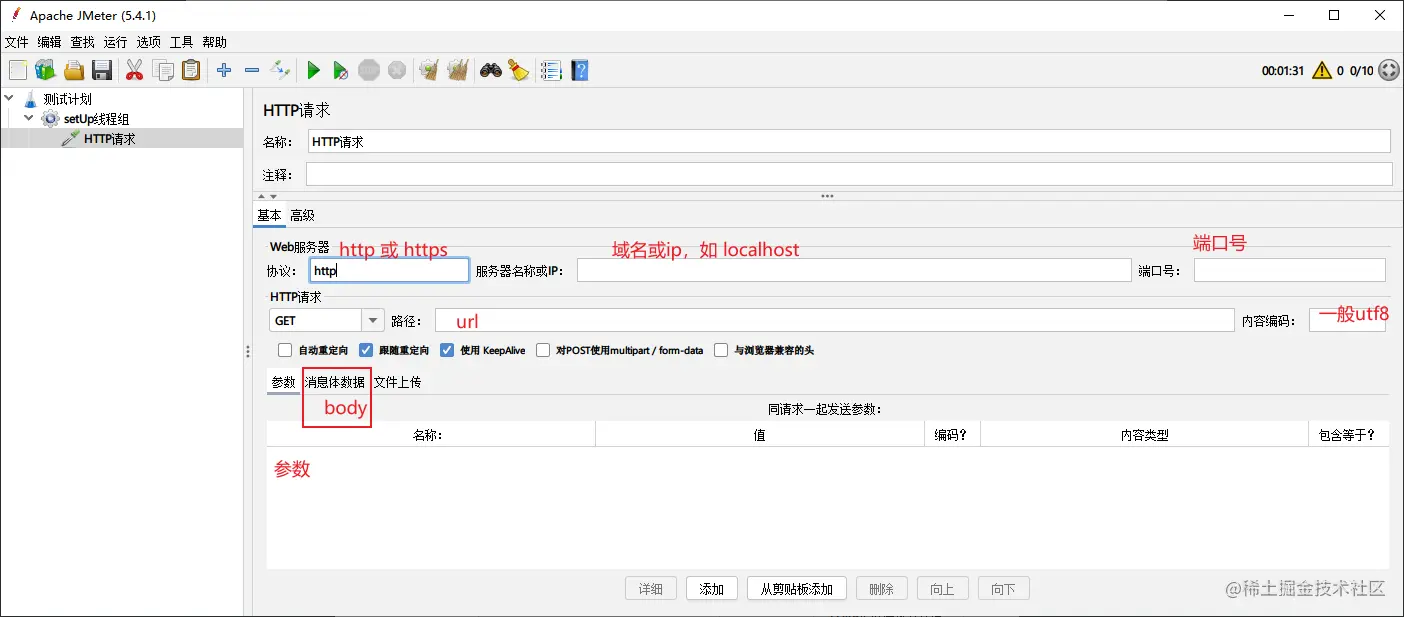The height and width of the screenshot is (617, 1404).
Task: Switch to the 文件上传 tab
Action: coord(397,382)
